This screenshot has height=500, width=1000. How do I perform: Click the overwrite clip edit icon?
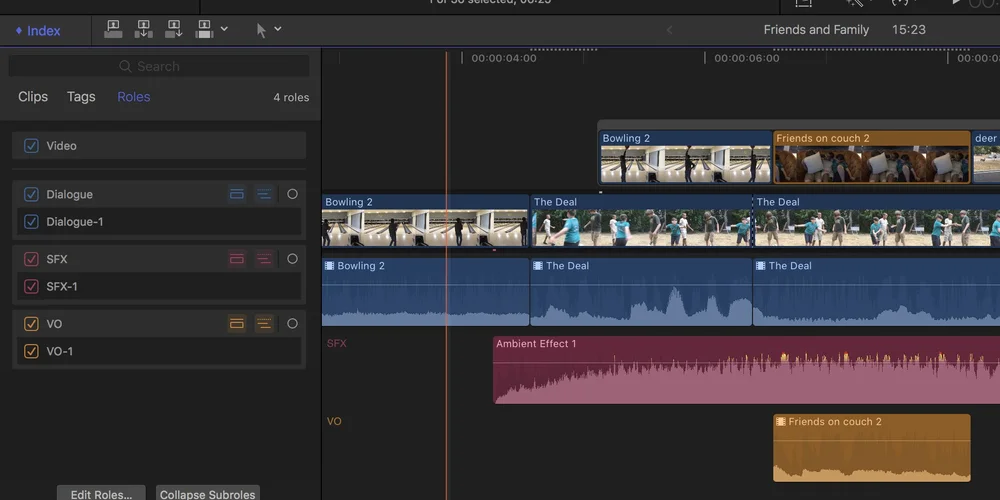(x=205, y=29)
